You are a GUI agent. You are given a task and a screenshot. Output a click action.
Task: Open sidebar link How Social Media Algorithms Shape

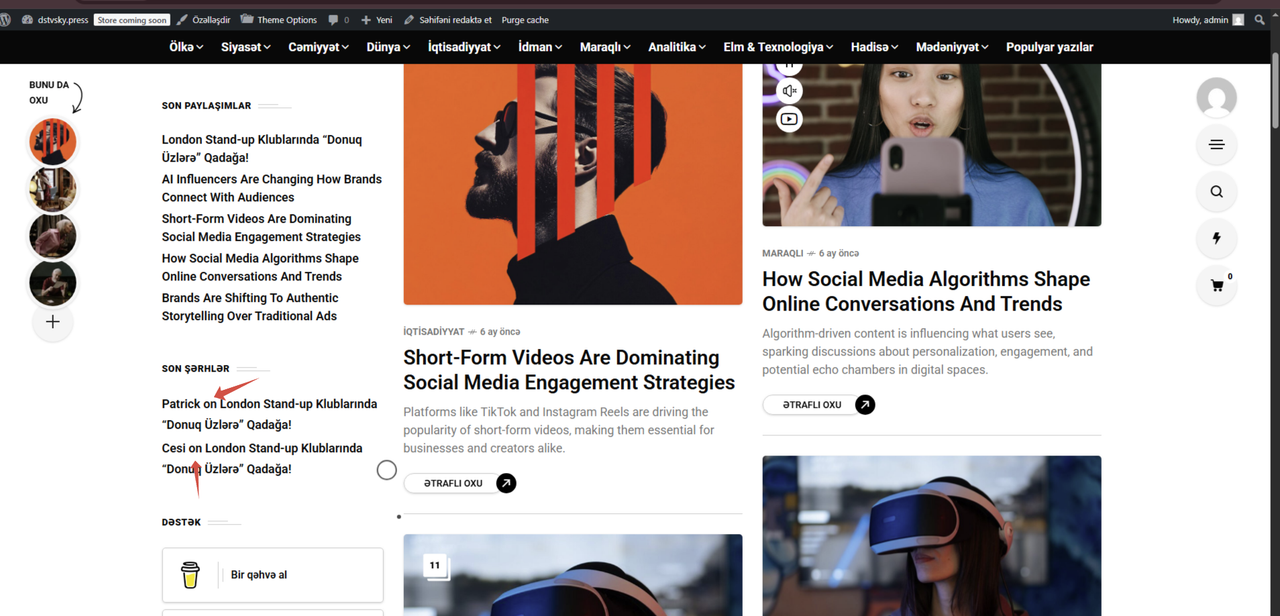click(x=260, y=267)
